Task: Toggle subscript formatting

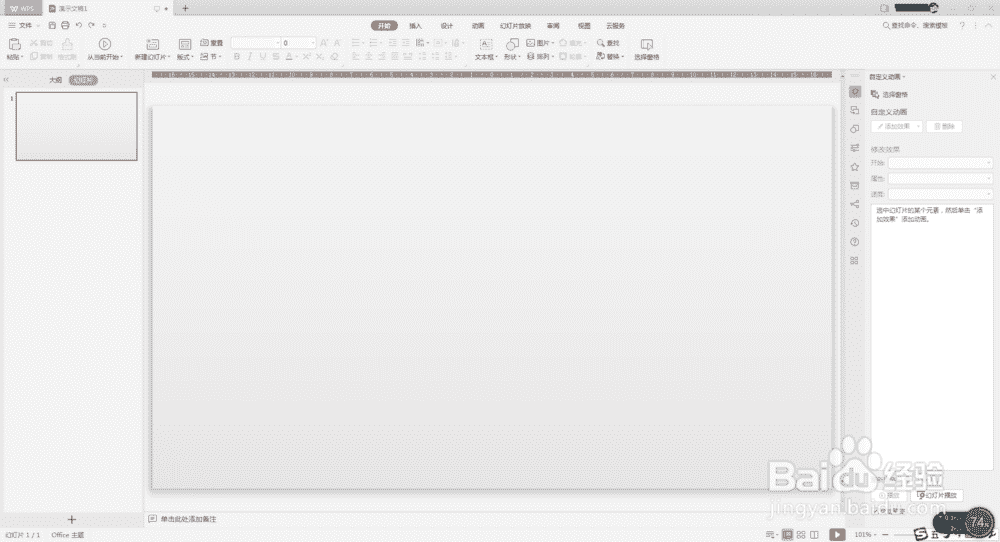Action: [x=320, y=57]
